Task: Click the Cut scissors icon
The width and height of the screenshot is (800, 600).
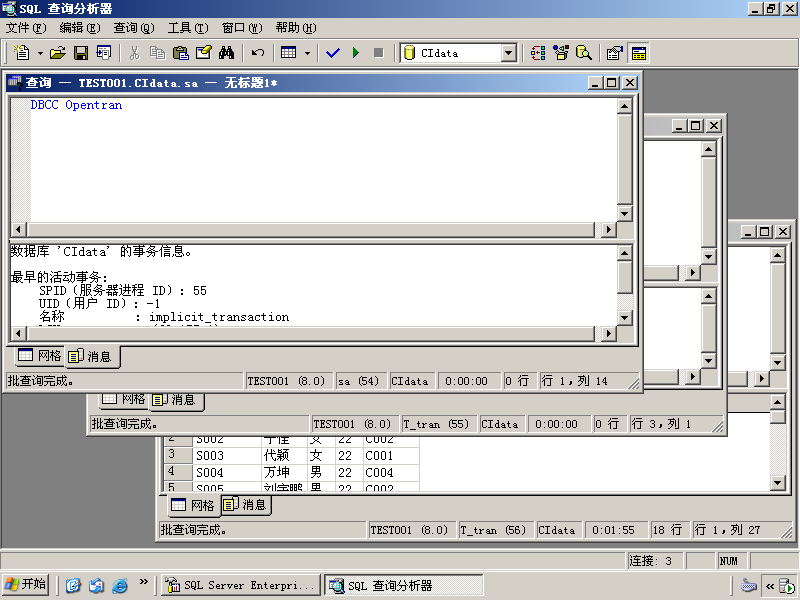Action: (x=134, y=53)
